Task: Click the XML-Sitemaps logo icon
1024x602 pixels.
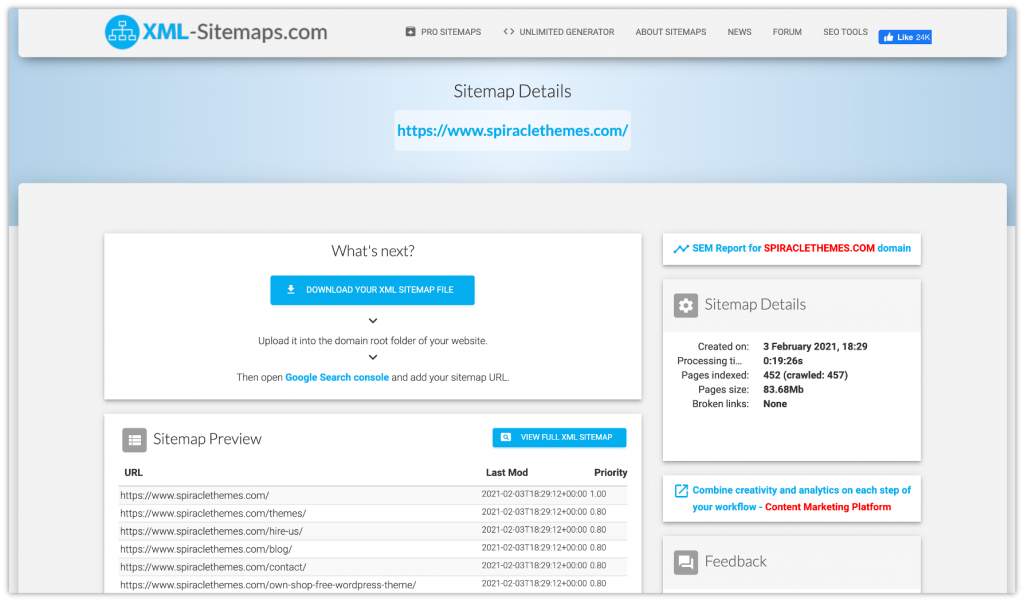Action: click(122, 31)
